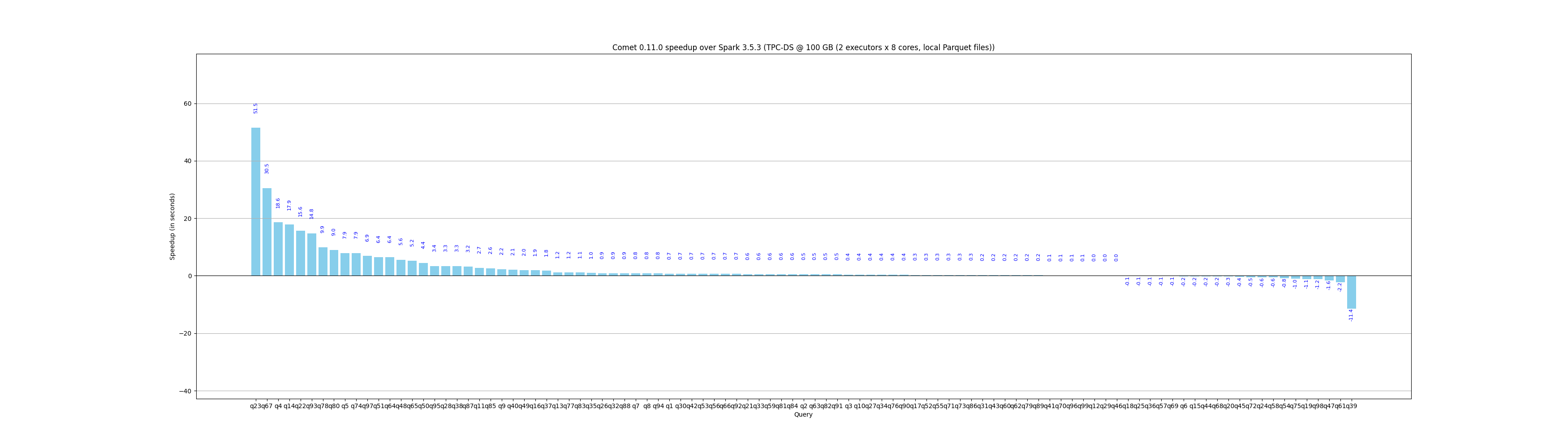
Task: Click the q78 bar valued 9.9
Action: [x=323, y=262]
